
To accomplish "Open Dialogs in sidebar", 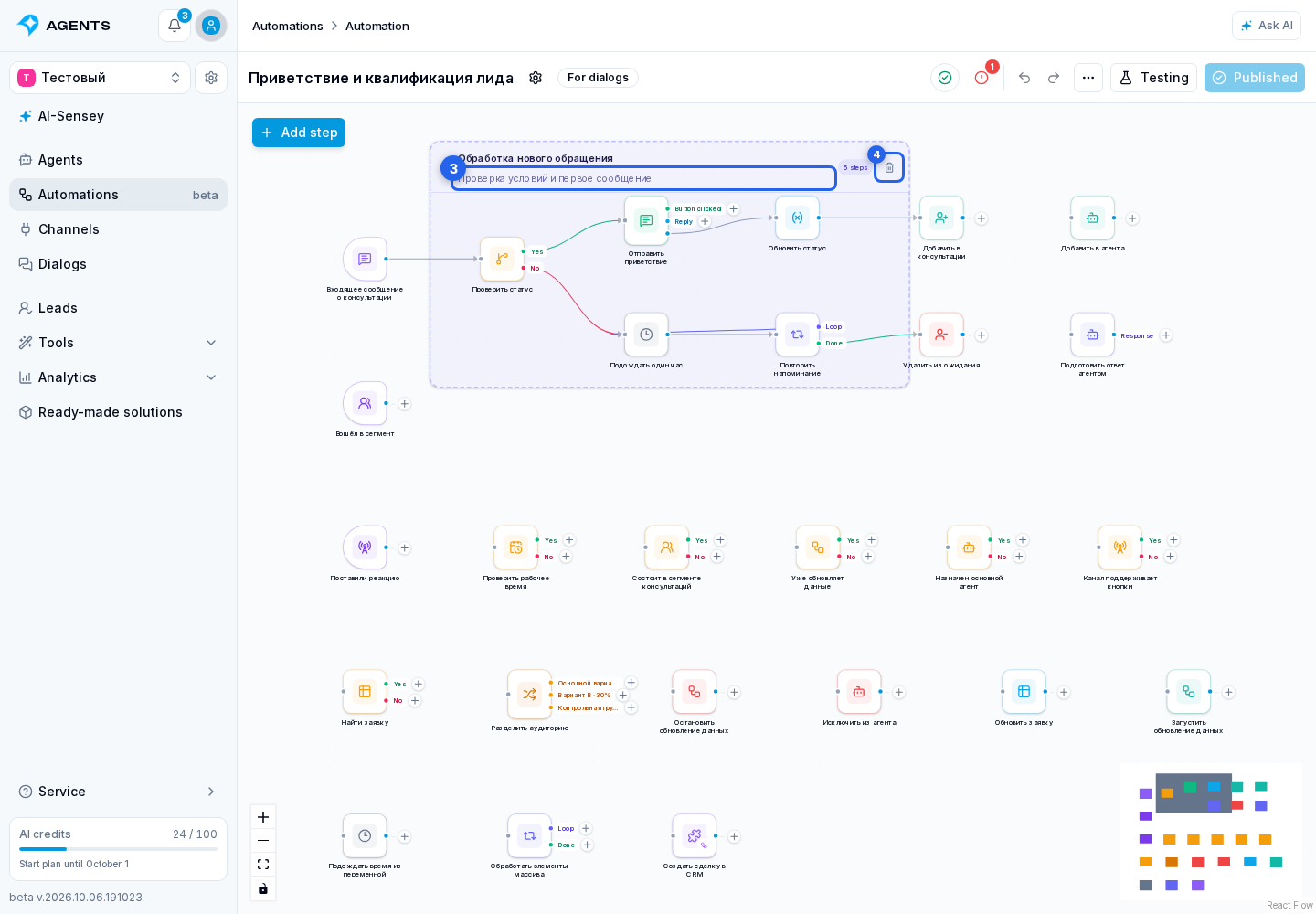I will tap(118, 264).
